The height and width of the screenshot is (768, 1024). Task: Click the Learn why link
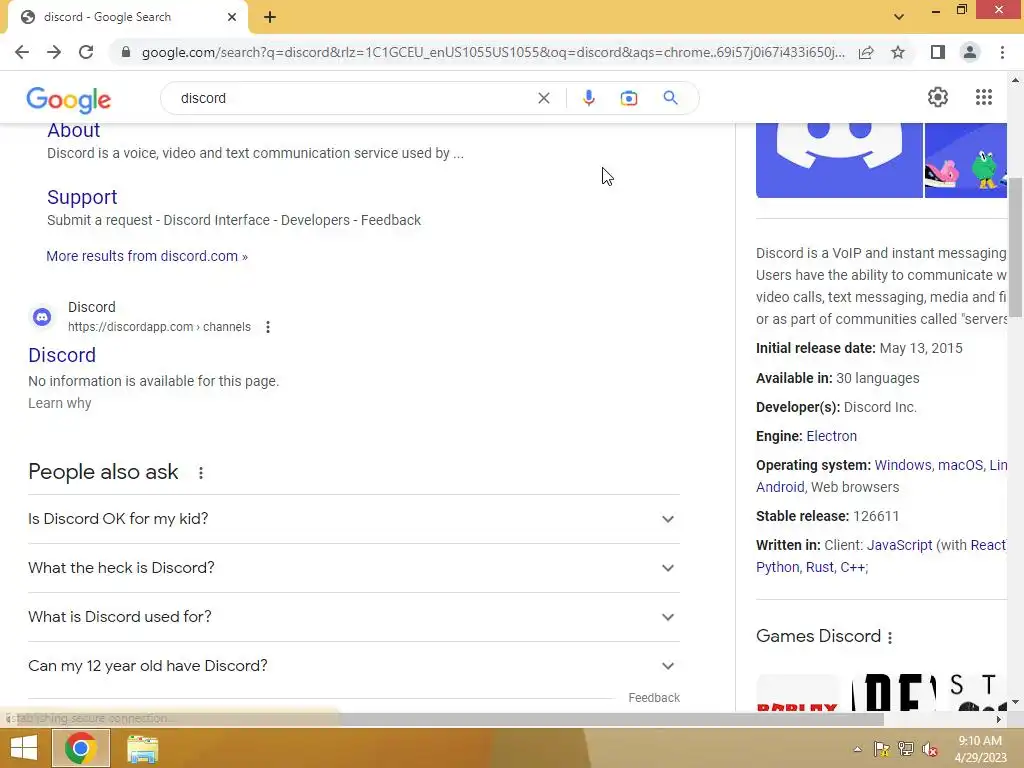[x=59, y=404]
